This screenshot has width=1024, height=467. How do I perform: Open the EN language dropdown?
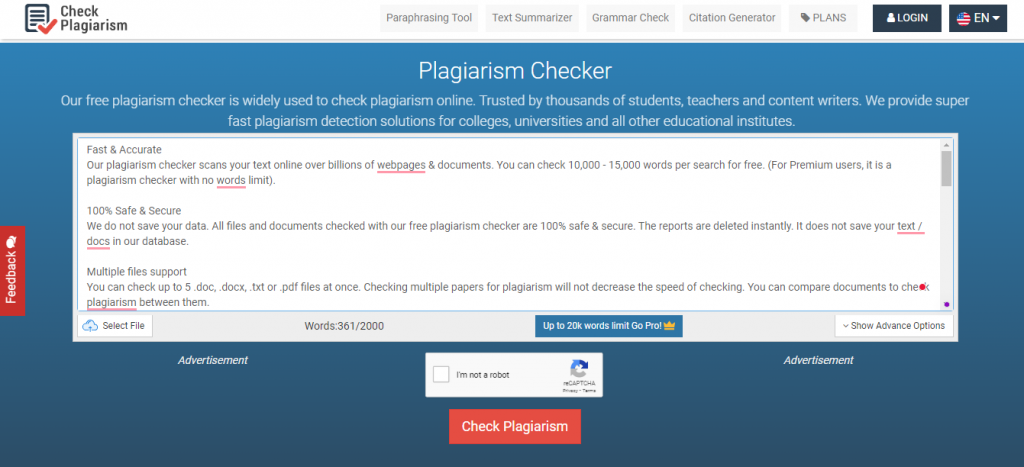pyautogui.click(x=978, y=18)
